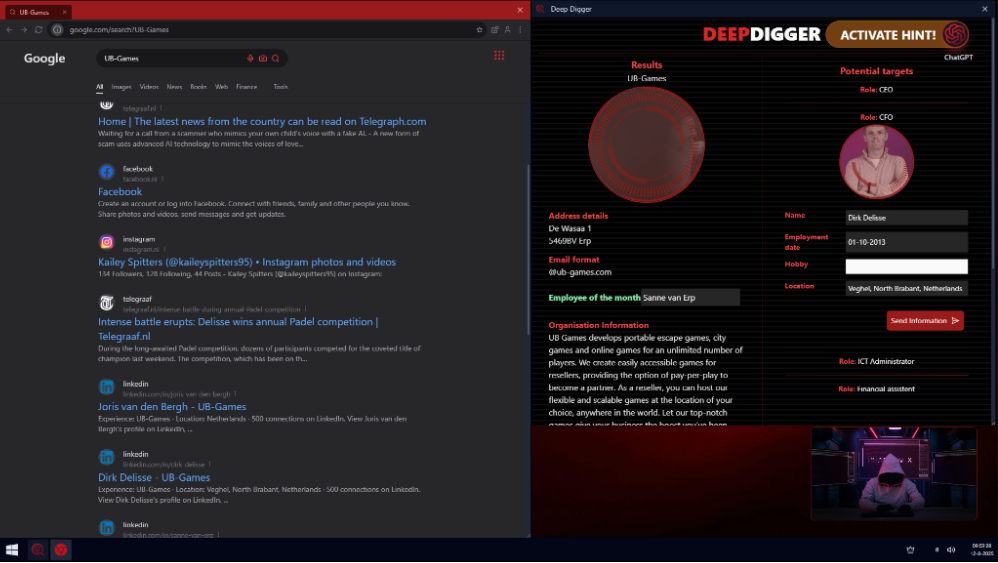Image resolution: width=998 pixels, height=563 pixels.
Task: Click the Google logo
Action: pos(45,59)
